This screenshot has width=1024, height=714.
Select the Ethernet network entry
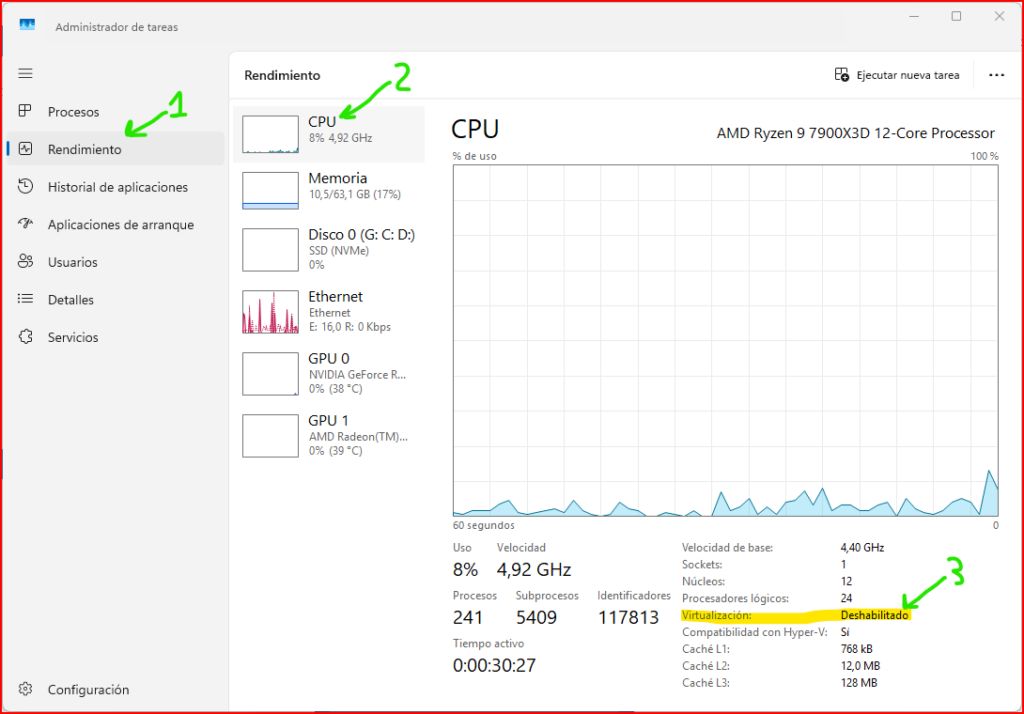click(x=328, y=311)
